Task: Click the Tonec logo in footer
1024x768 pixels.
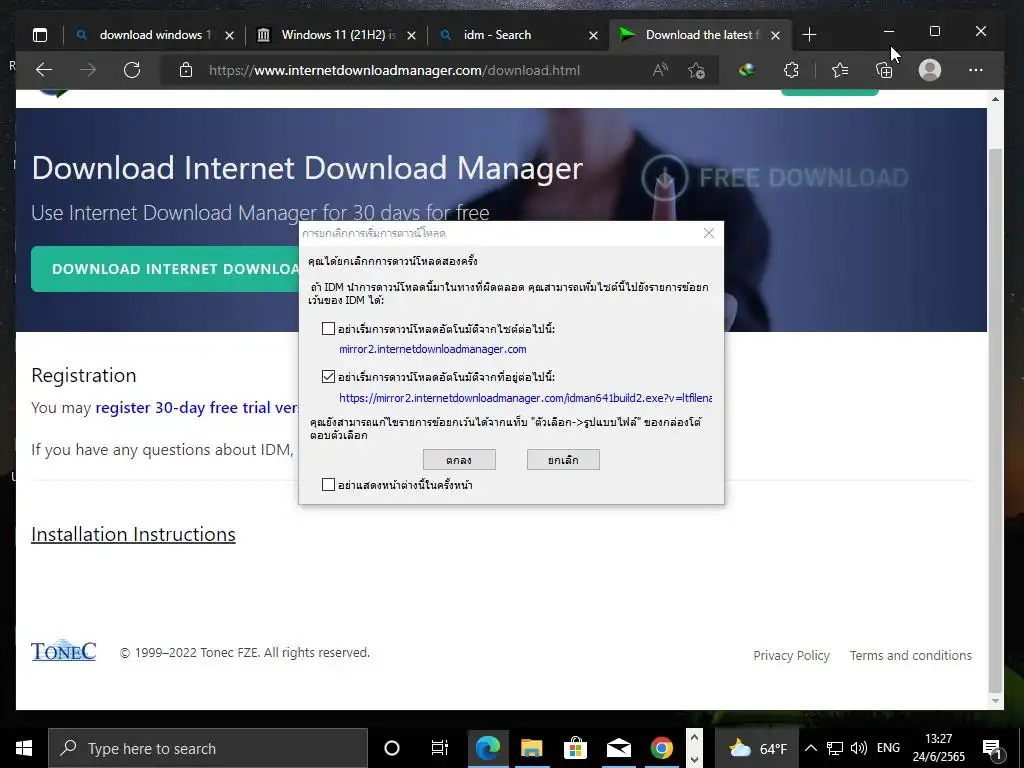Action: [x=63, y=650]
